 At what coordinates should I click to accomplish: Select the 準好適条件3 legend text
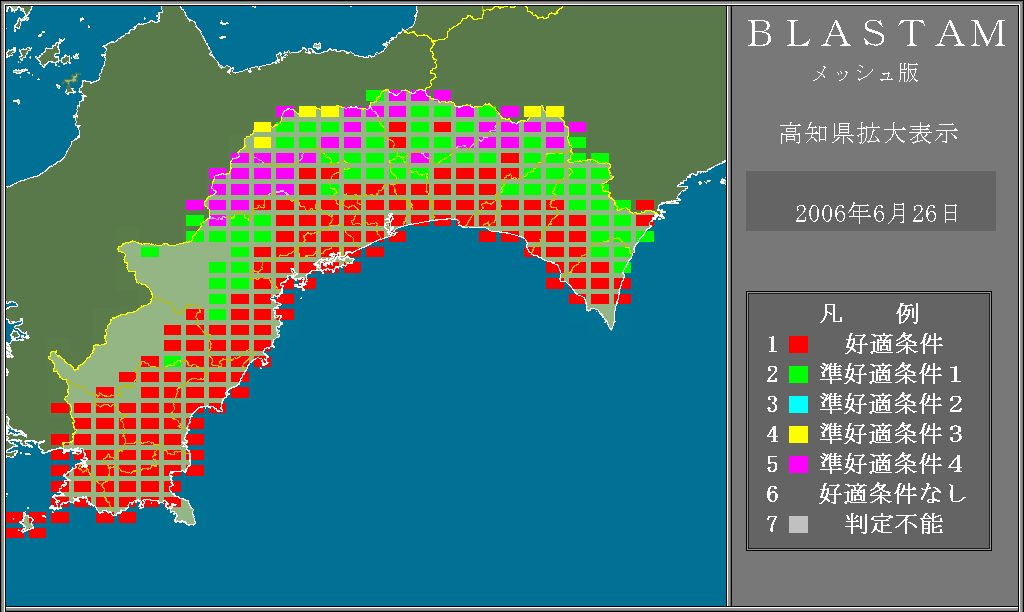(891, 435)
